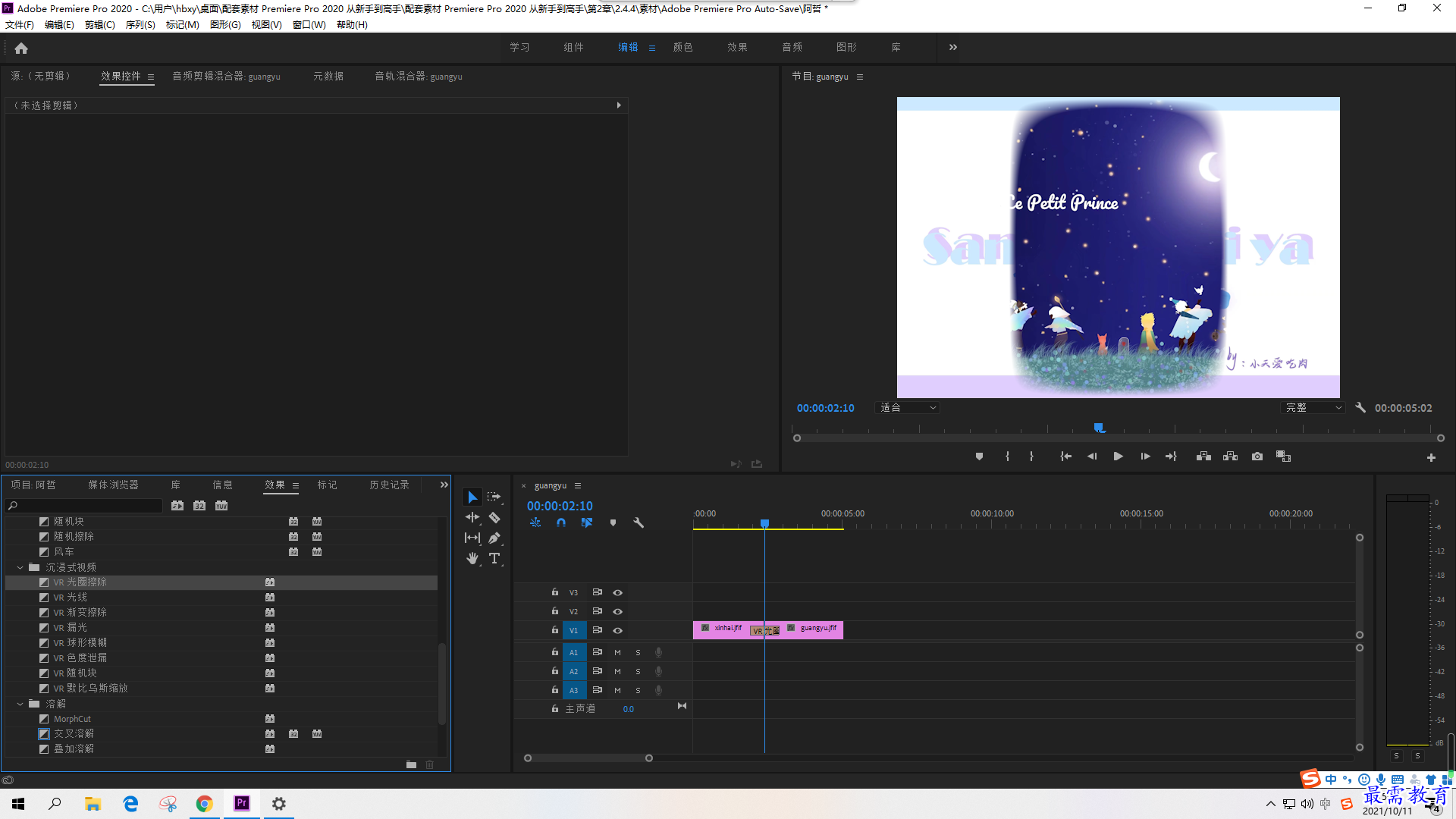
Task: Open Button Editor plus icon
Action: (1431, 457)
